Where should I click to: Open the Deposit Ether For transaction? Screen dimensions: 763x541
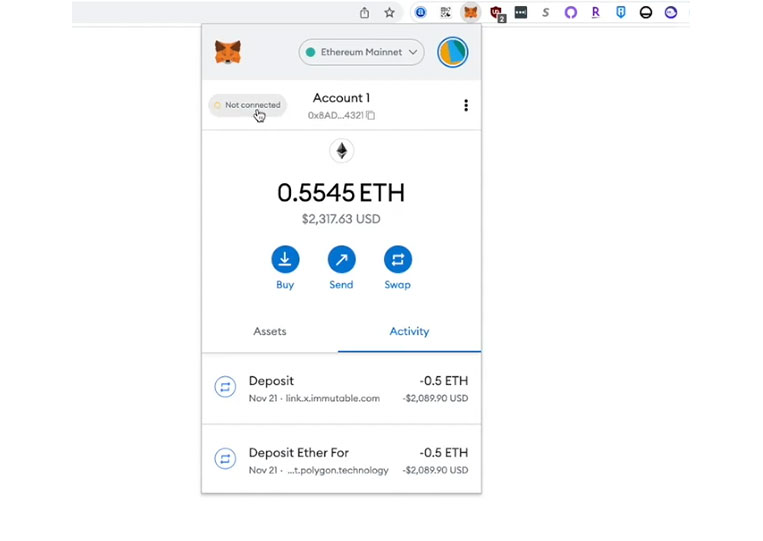point(342,460)
